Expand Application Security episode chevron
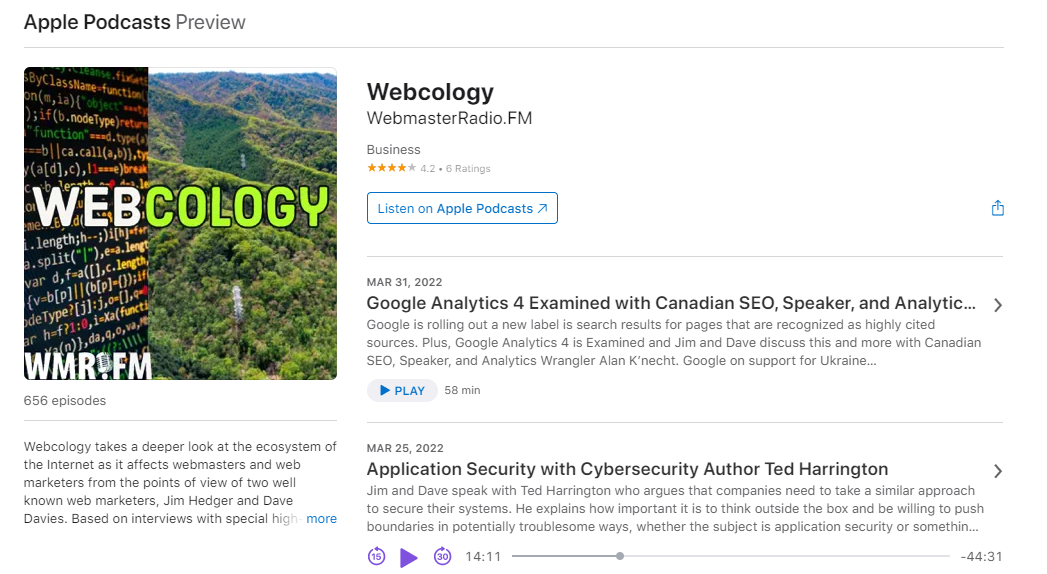The height and width of the screenshot is (574, 1047). tap(998, 471)
